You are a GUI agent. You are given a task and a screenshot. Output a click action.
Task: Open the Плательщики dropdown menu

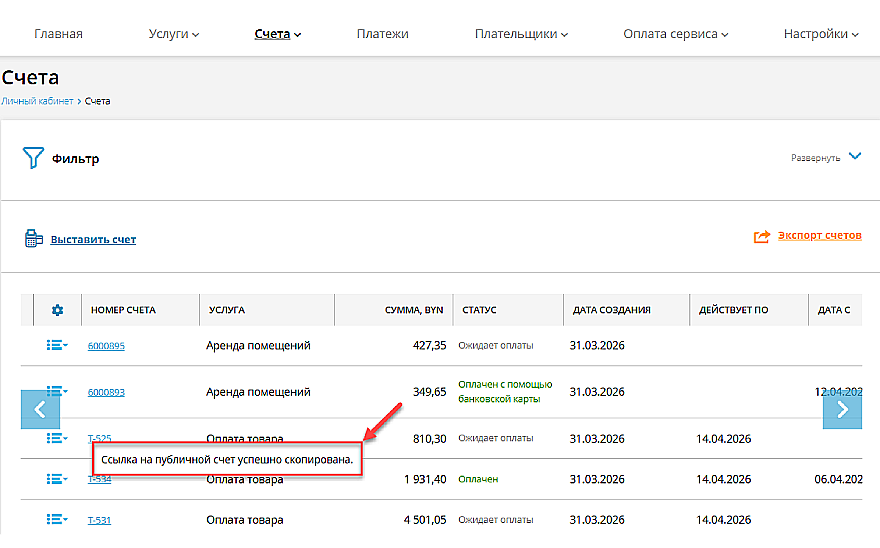(x=521, y=34)
